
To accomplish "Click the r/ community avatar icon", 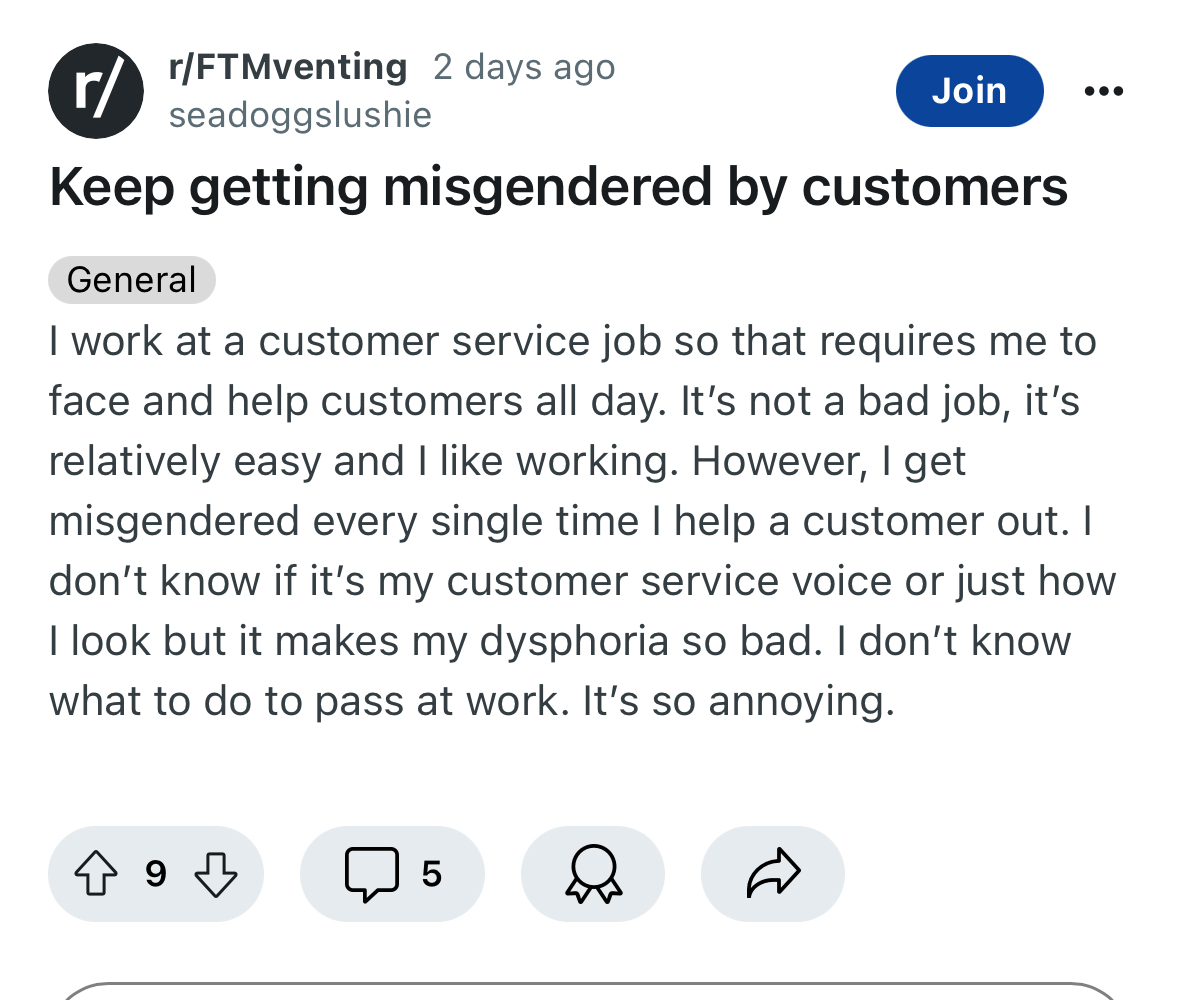I will (x=95, y=91).
